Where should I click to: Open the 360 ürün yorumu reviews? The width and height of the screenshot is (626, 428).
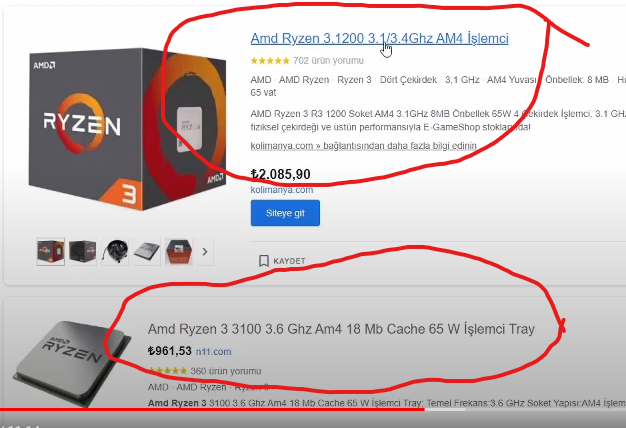(x=226, y=371)
